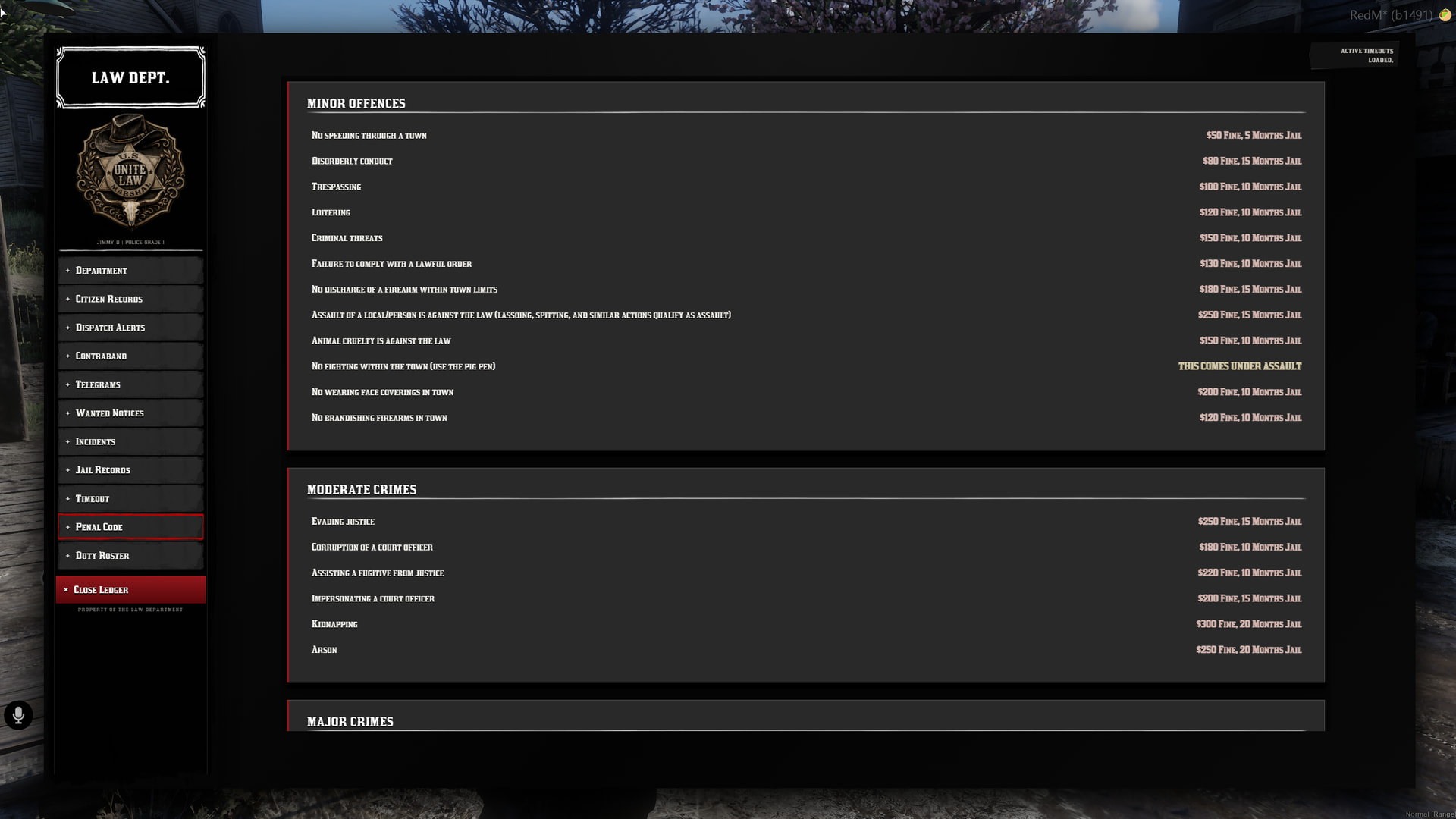1456x819 pixels.
Task: Open the Telegrams section
Action: click(130, 384)
